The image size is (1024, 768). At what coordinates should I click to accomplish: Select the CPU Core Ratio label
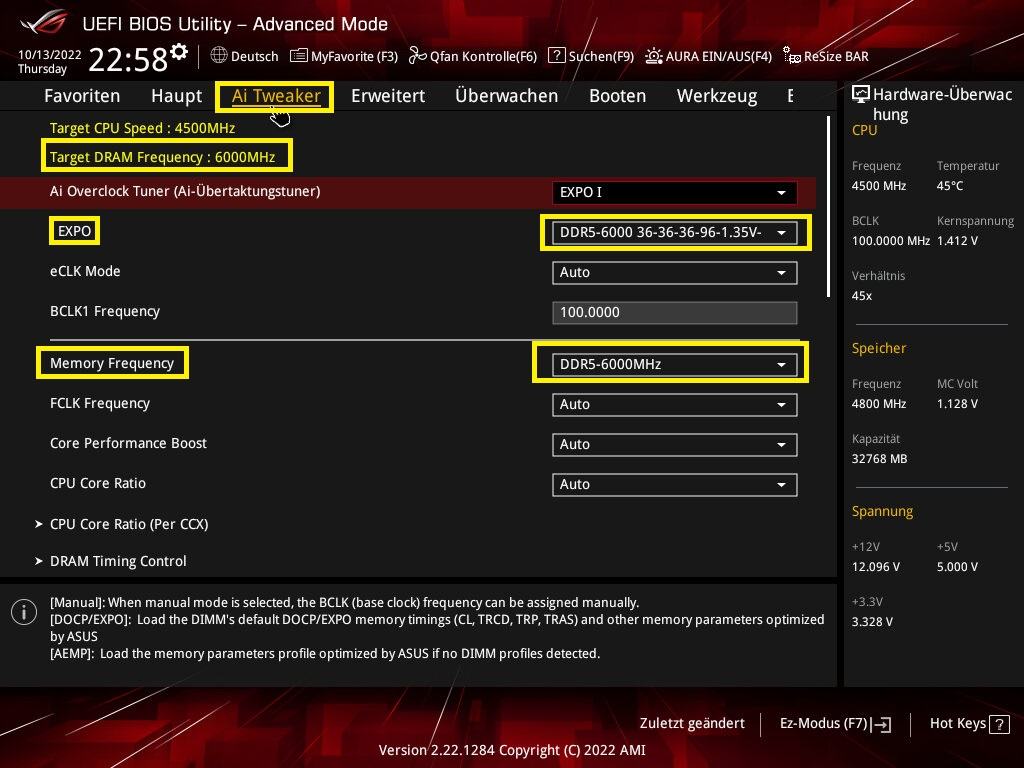pos(98,483)
